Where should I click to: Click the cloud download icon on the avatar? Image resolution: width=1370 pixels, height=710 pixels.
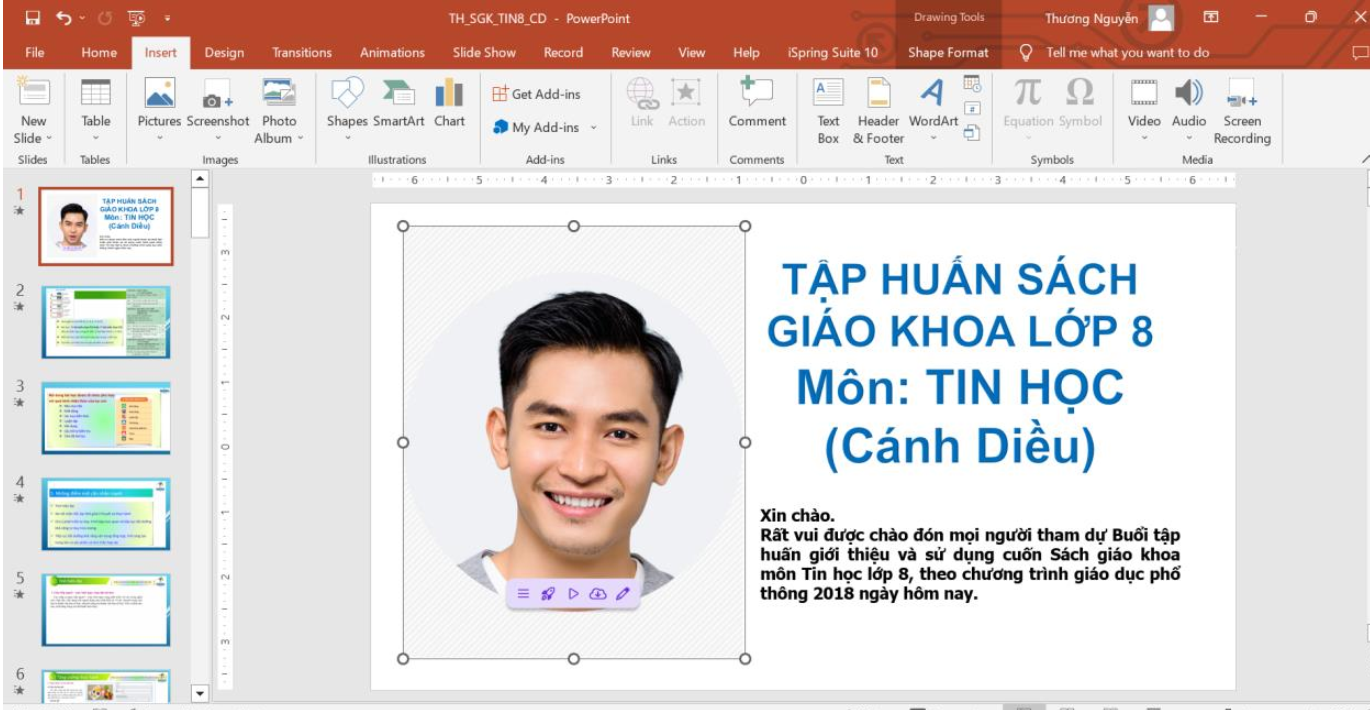598,593
